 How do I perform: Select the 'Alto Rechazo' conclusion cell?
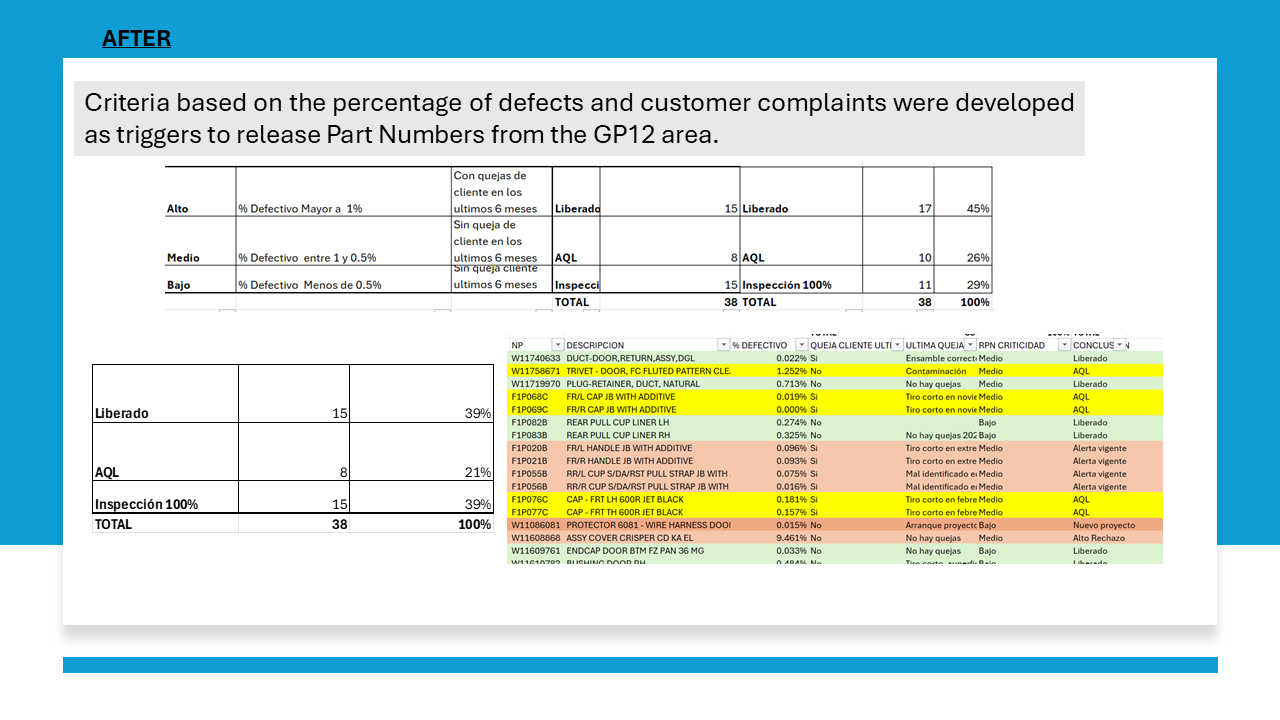(1100, 538)
